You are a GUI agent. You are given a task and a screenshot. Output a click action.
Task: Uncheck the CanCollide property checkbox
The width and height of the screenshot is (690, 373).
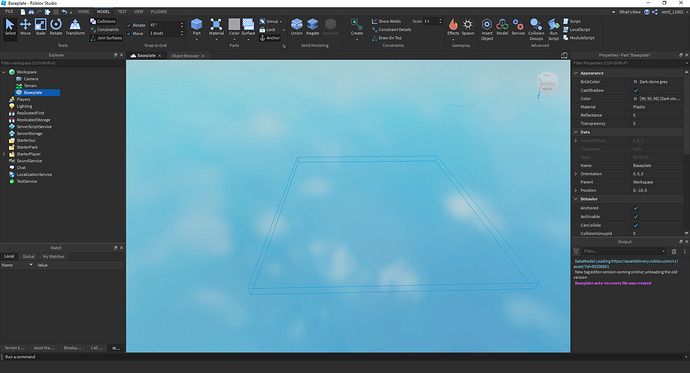(636, 225)
